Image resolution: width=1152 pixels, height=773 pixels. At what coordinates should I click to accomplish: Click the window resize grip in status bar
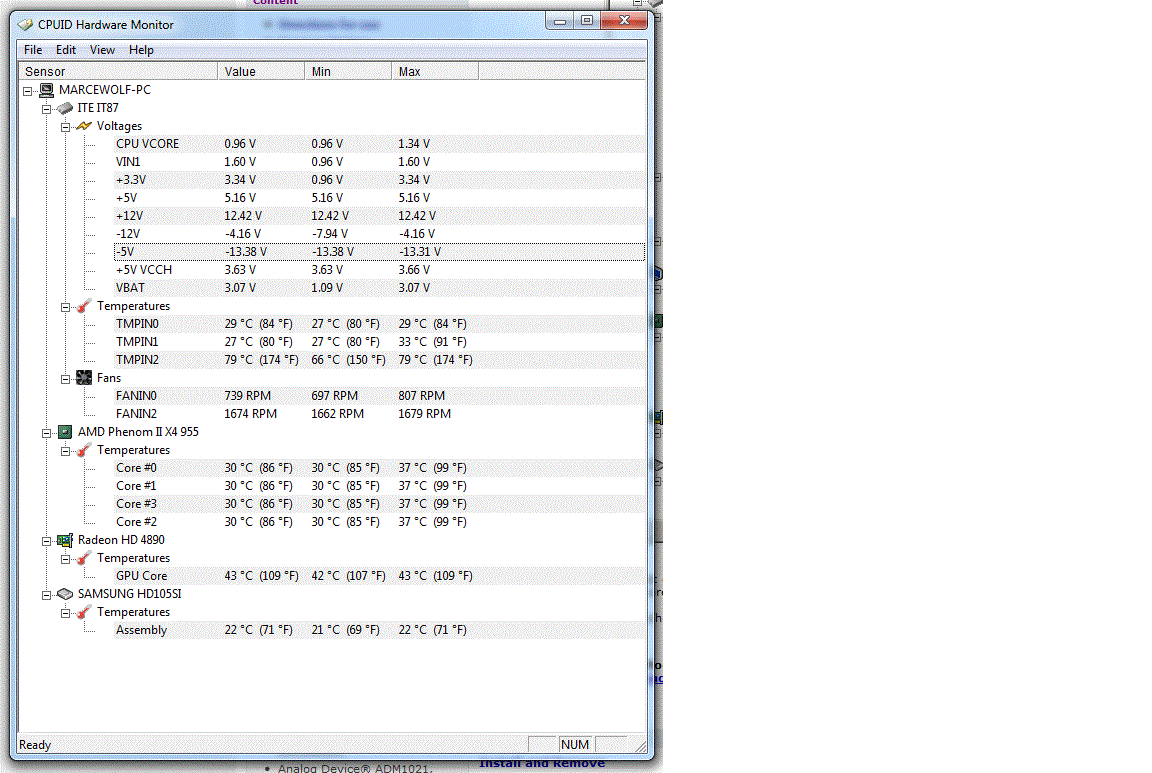click(x=641, y=746)
